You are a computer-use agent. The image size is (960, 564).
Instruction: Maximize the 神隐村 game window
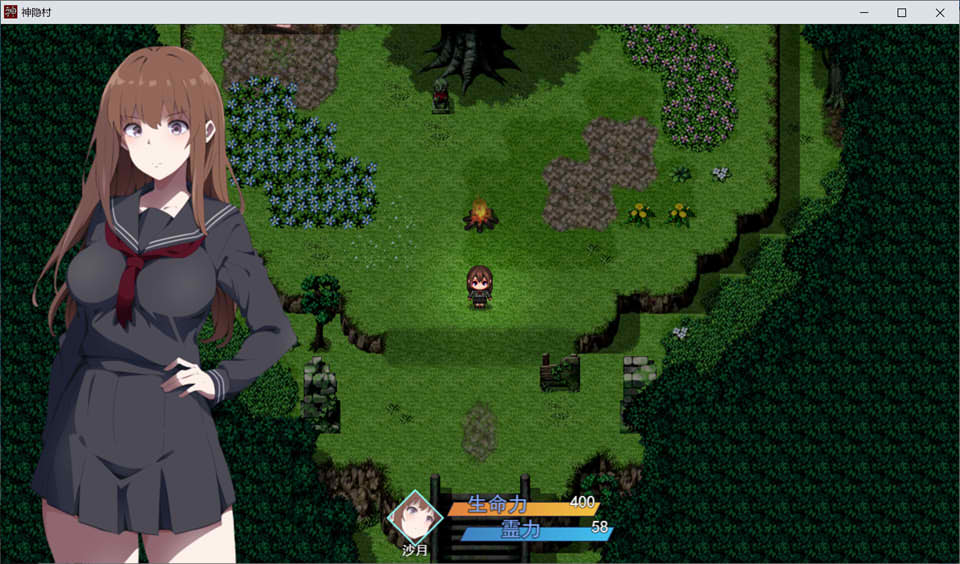(x=901, y=12)
